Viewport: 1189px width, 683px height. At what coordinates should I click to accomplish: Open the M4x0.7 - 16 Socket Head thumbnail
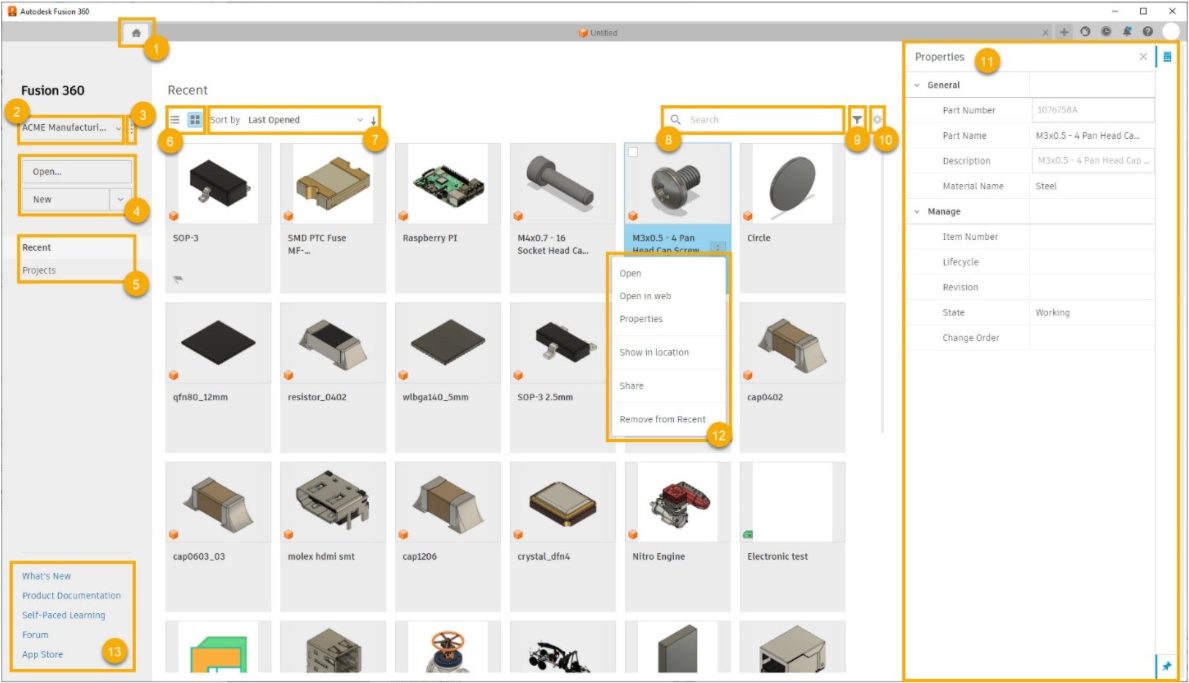pyautogui.click(x=563, y=183)
